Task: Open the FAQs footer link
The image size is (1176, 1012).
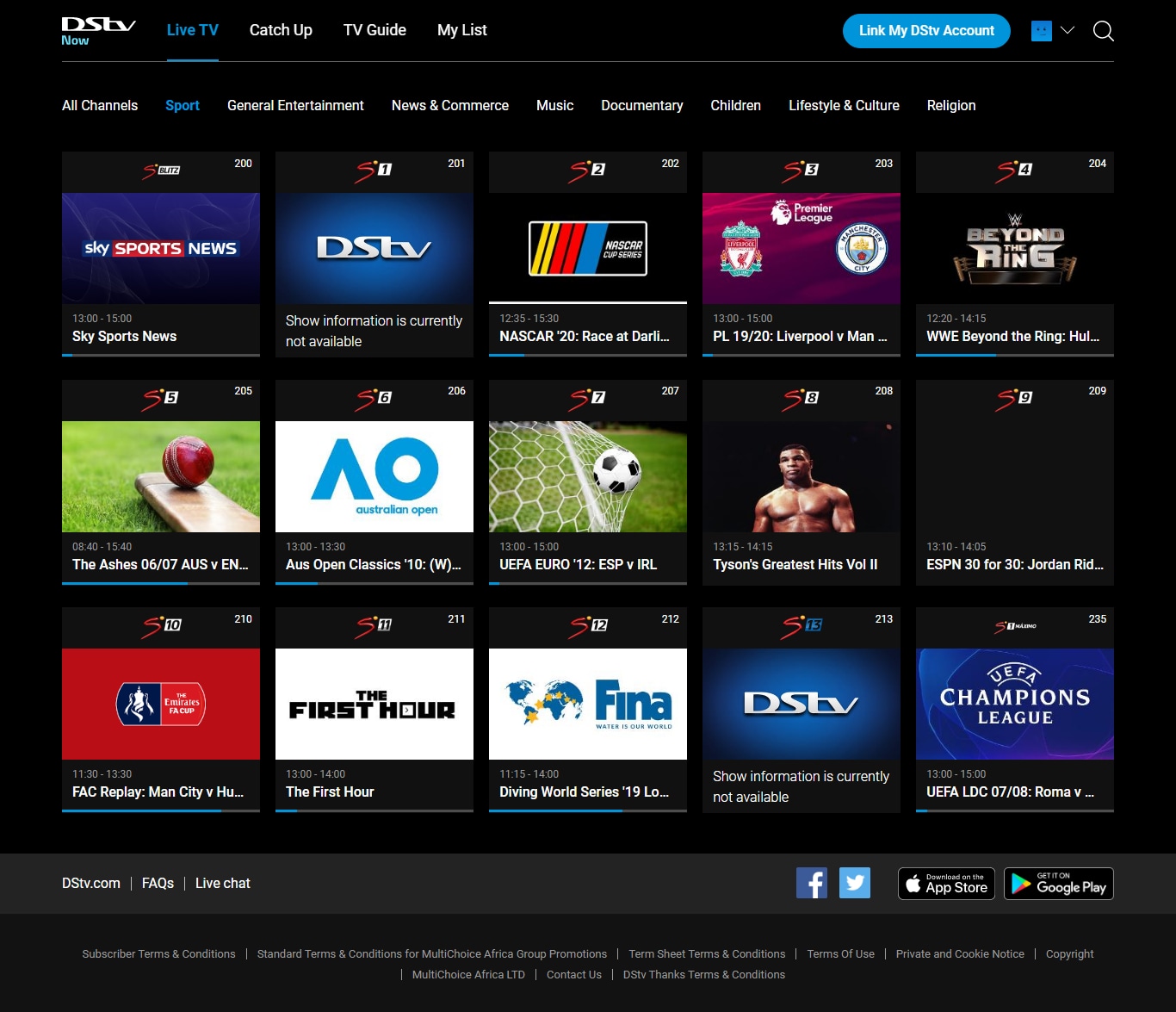Action: [158, 883]
